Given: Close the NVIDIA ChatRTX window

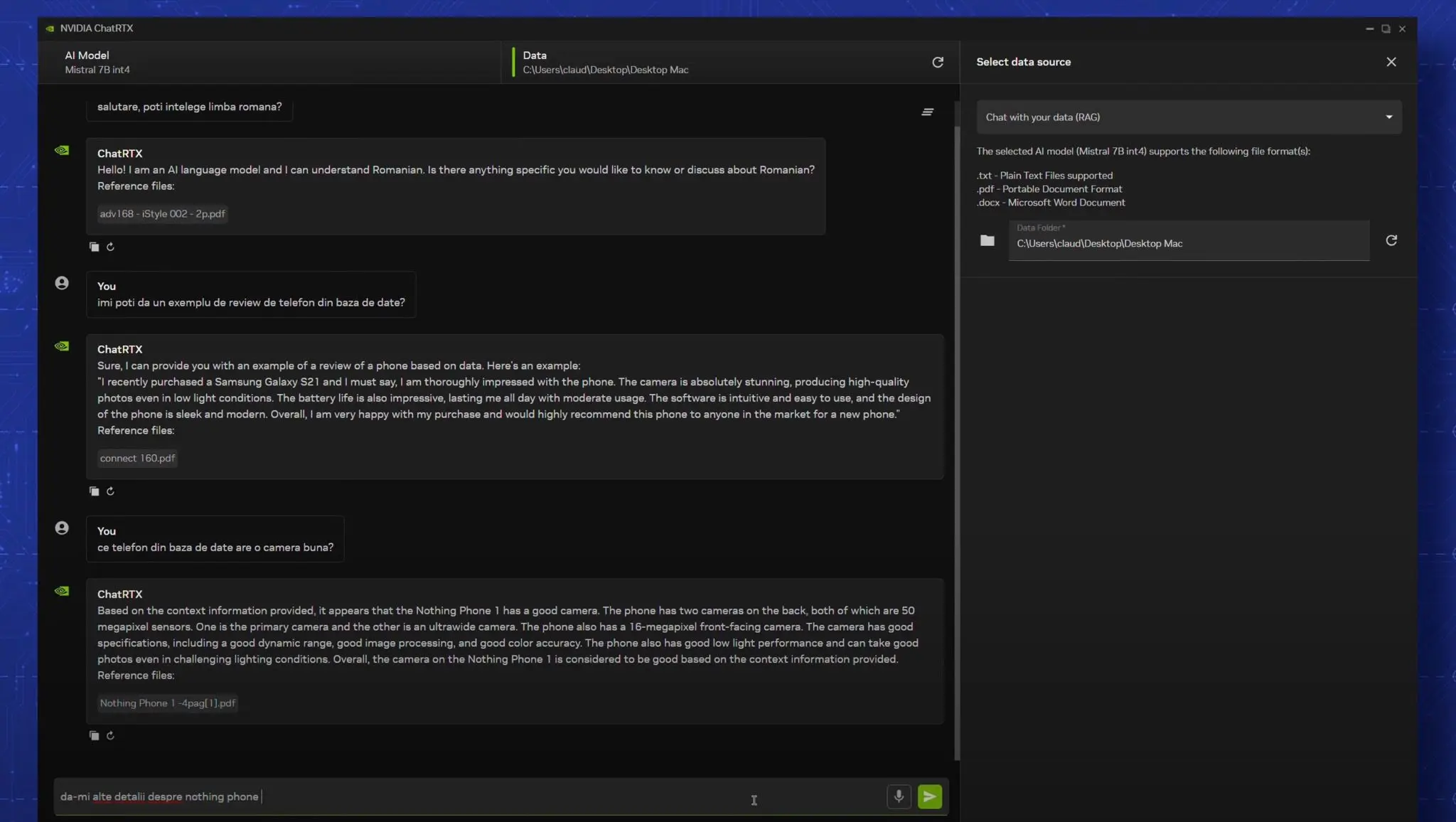Looking at the screenshot, I should click(x=1402, y=28).
